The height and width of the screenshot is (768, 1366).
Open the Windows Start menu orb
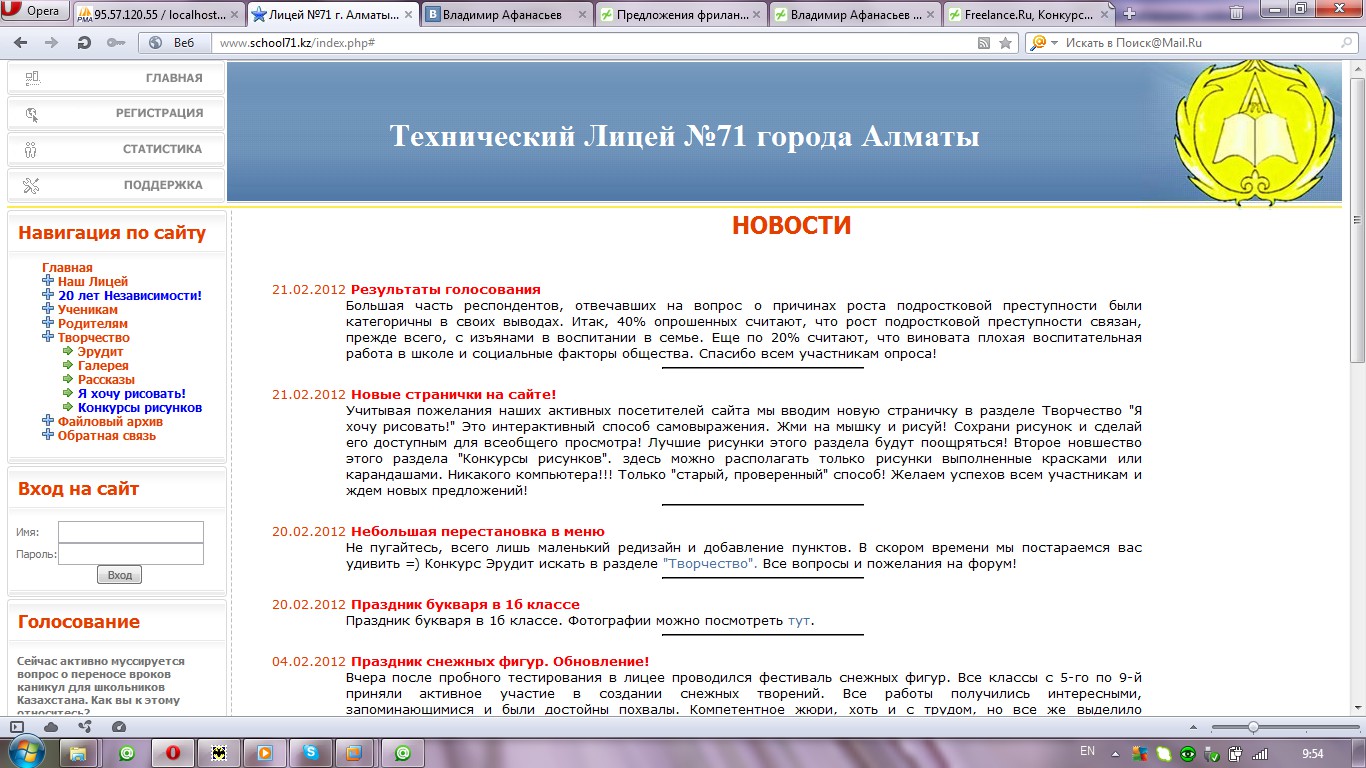(25, 752)
